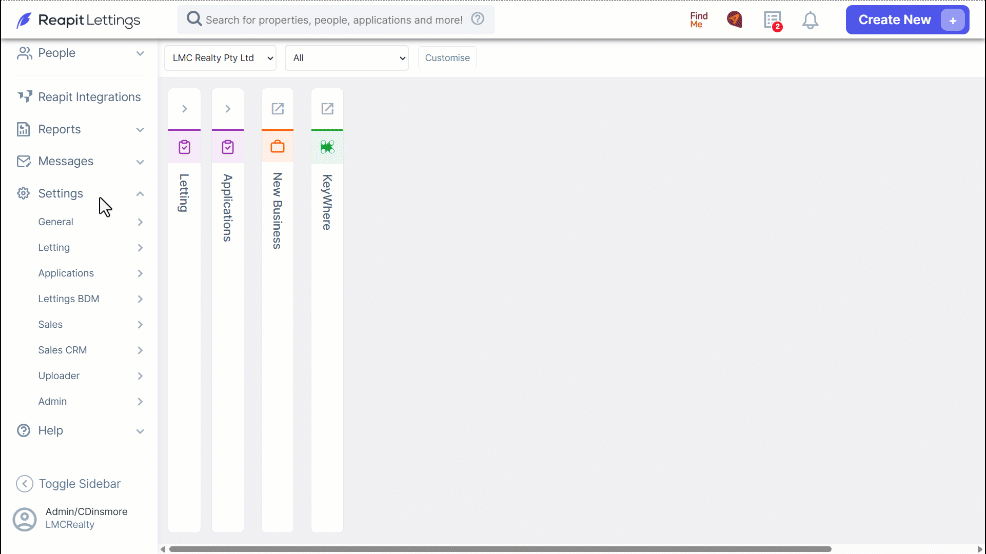Expand the Lettings BDM chevron
Image resolution: width=986 pixels, height=554 pixels.
[x=140, y=299]
